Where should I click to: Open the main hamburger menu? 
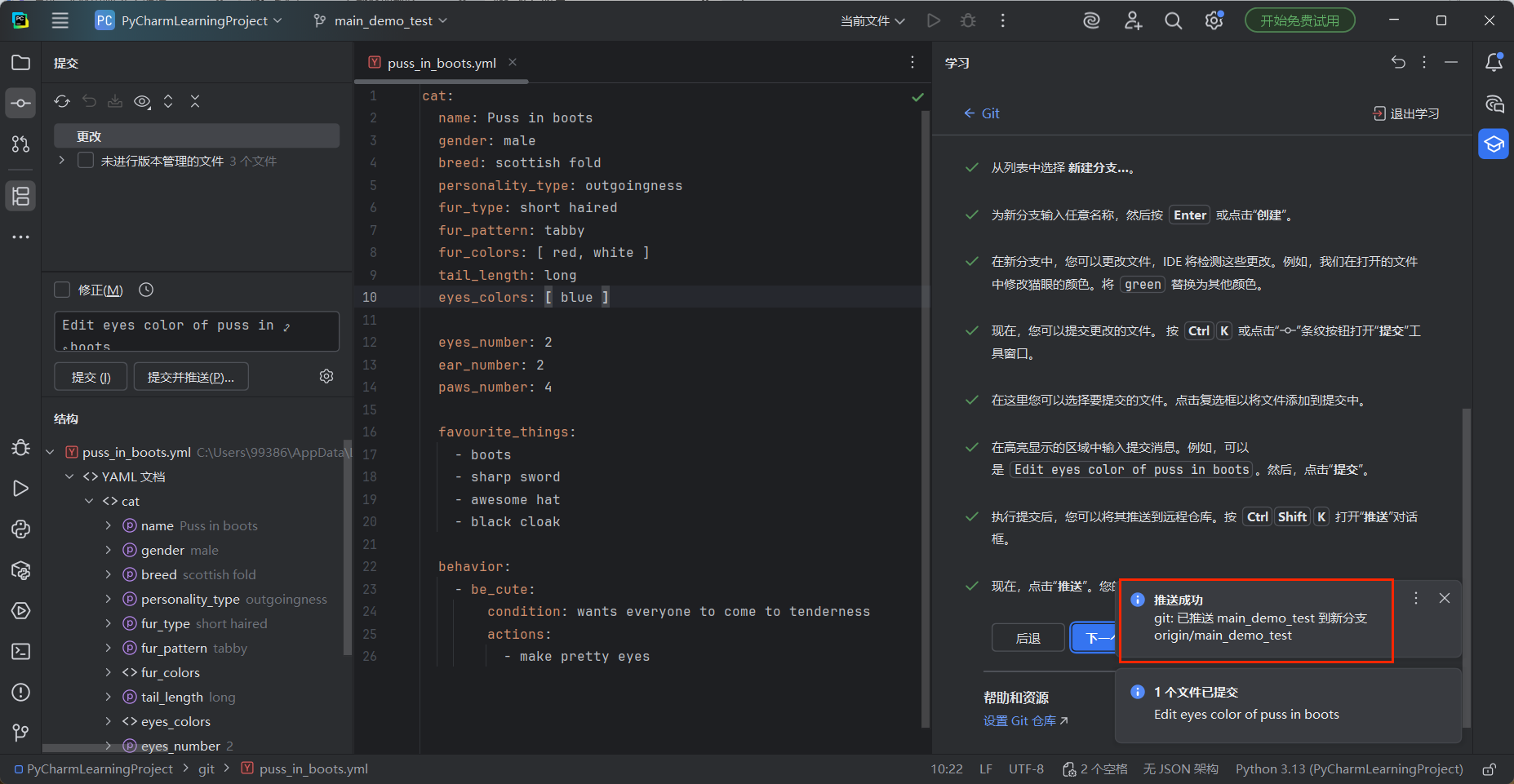click(60, 20)
